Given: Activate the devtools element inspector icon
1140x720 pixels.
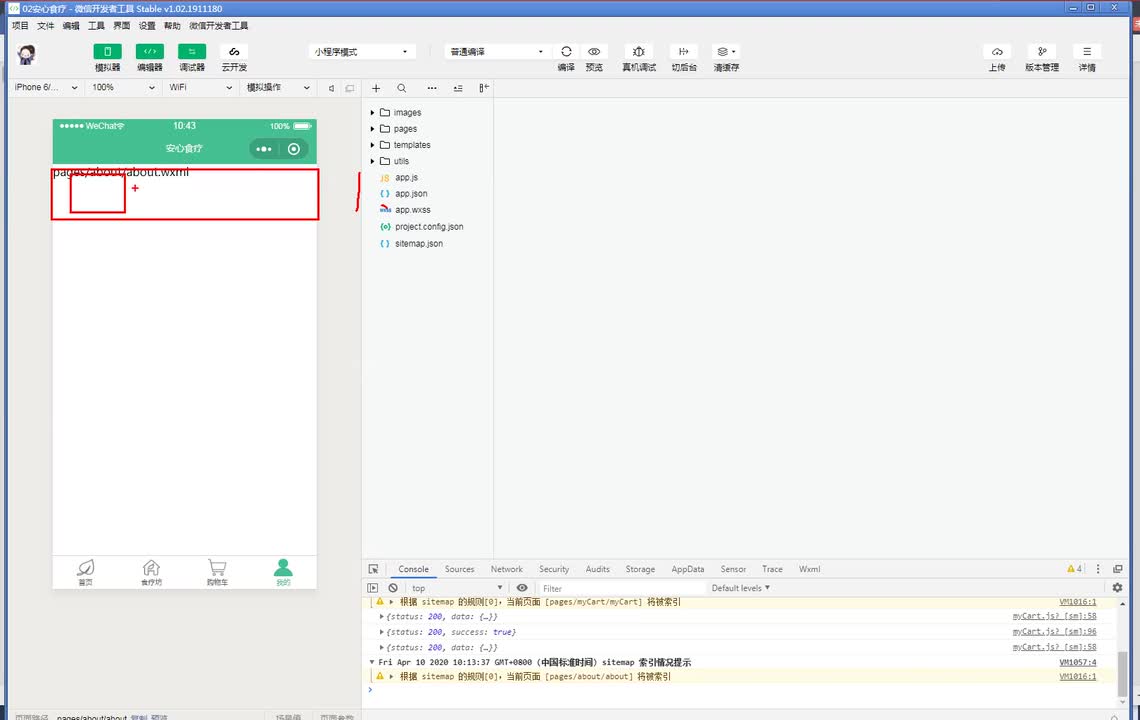Looking at the screenshot, I should [374, 569].
